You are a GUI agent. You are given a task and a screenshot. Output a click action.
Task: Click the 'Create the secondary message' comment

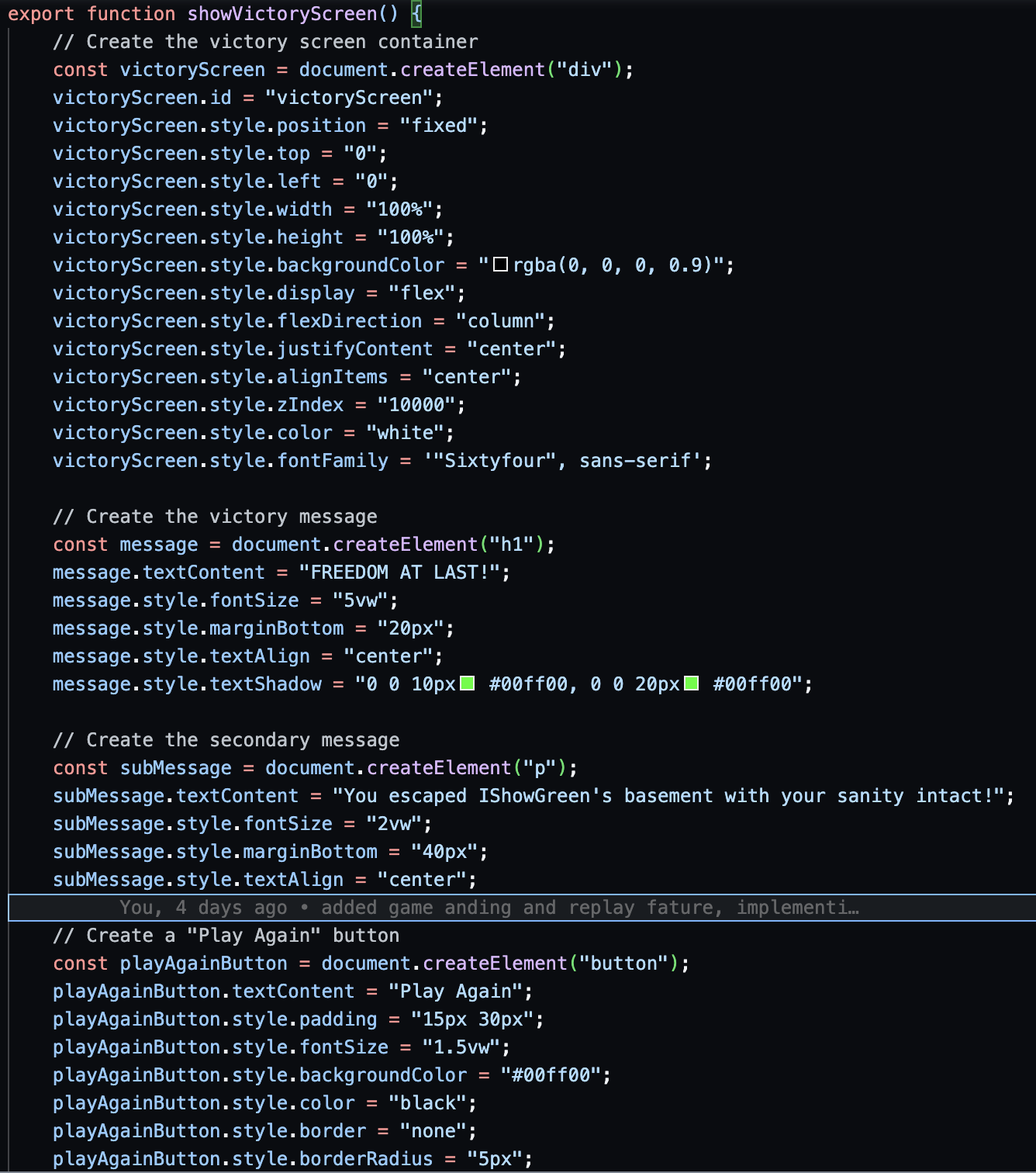point(226,739)
